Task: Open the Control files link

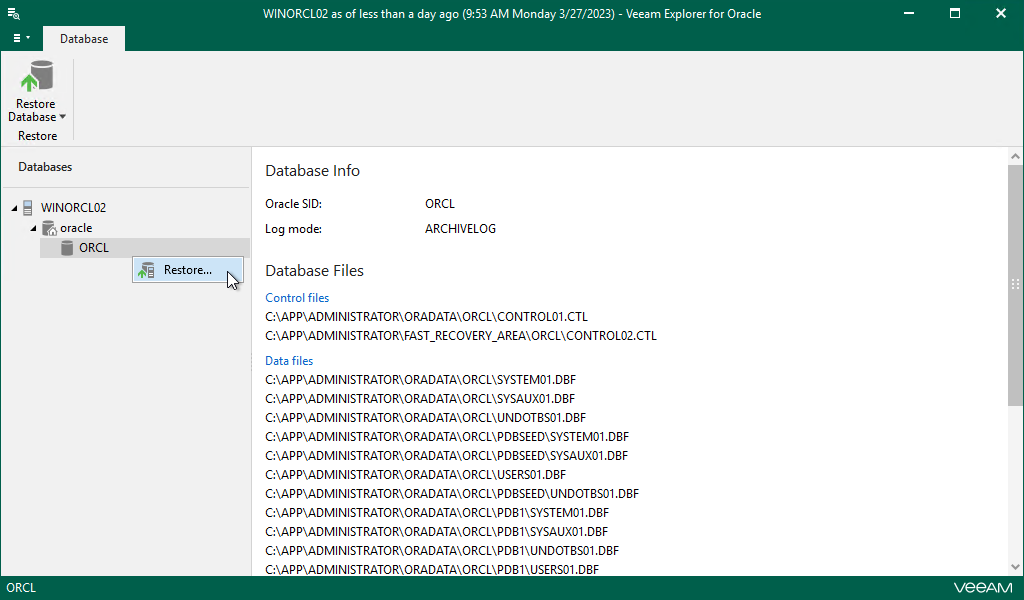Action: (x=296, y=297)
